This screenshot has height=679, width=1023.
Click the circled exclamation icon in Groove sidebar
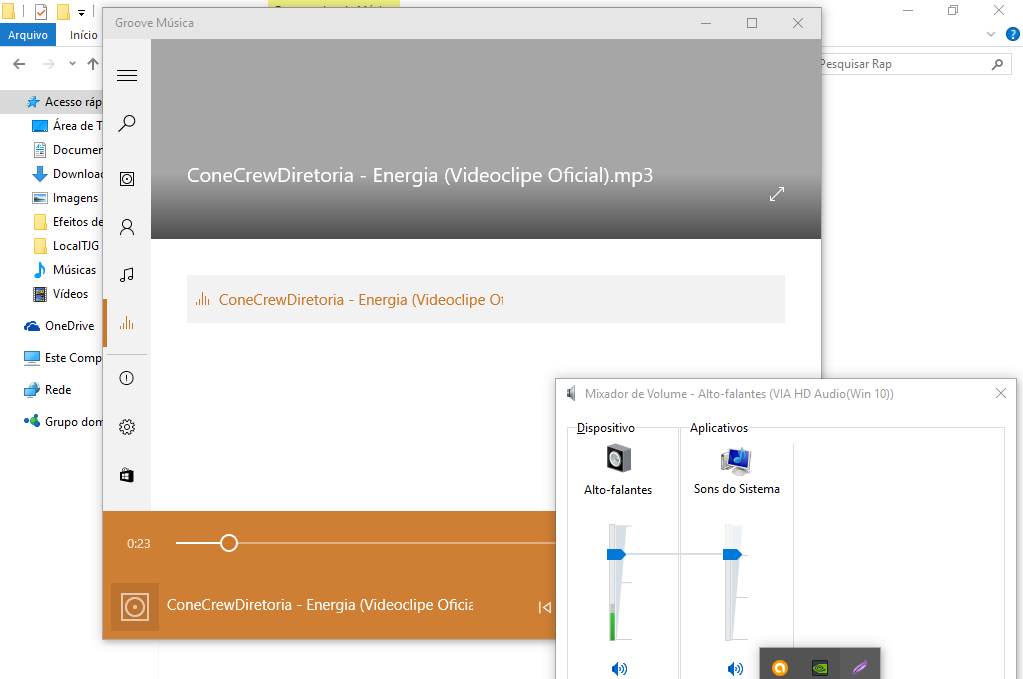[127, 378]
